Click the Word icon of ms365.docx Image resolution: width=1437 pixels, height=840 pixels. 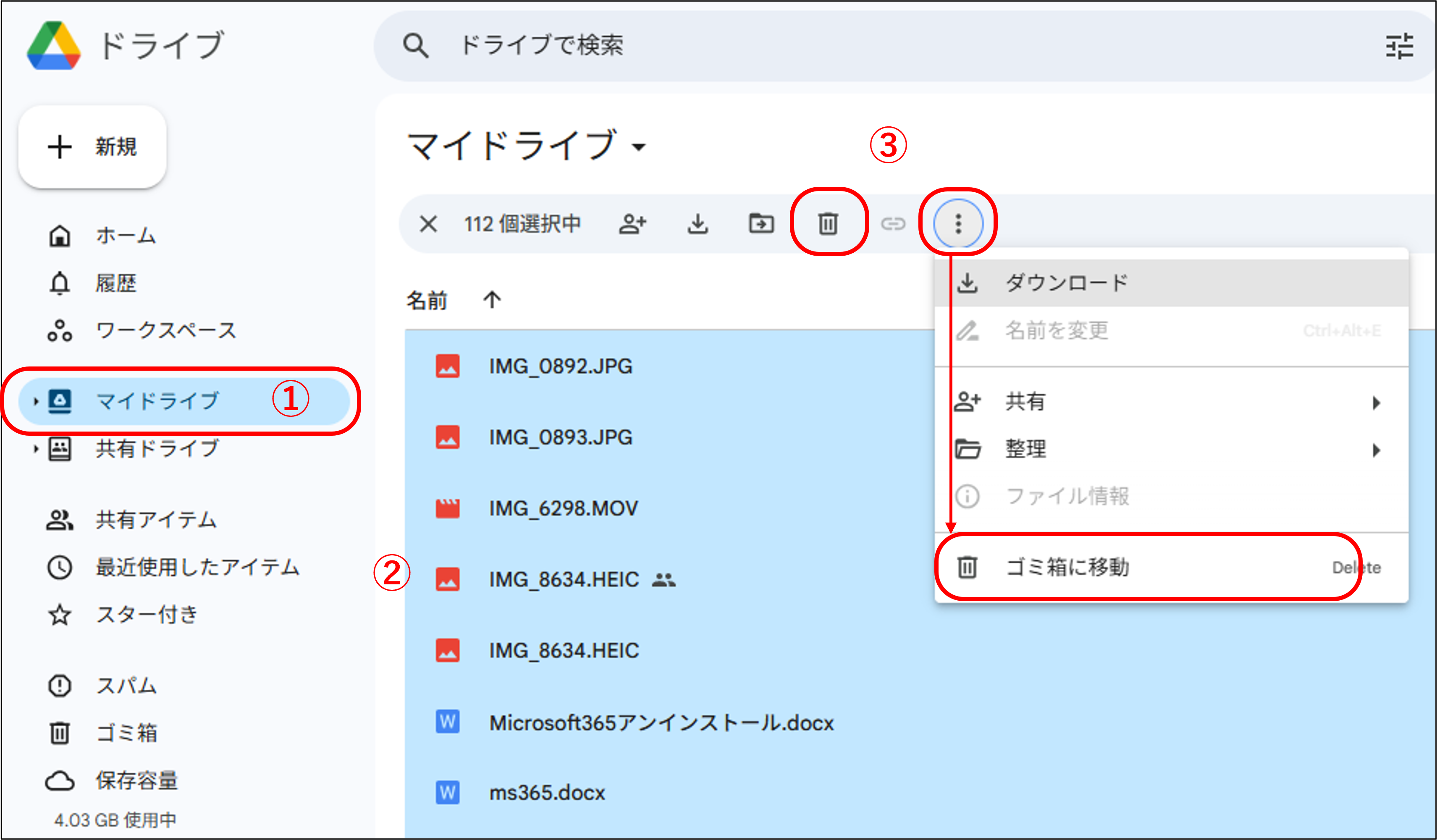click(448, 793)
